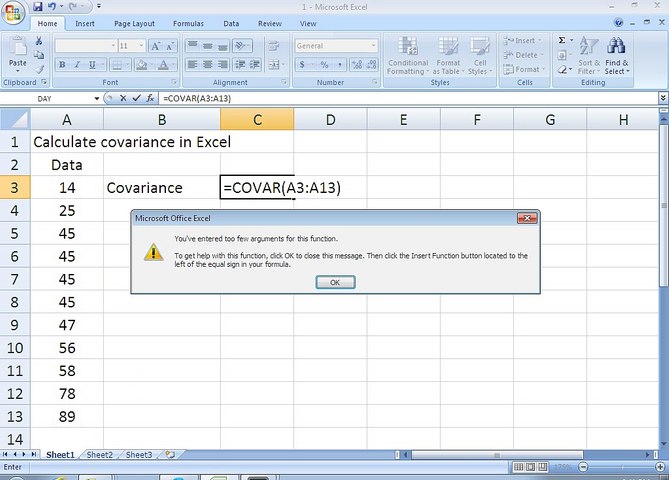Decrease Decimal places
The height and width of the screenshot is (480, 669).
tap(371, 64)
